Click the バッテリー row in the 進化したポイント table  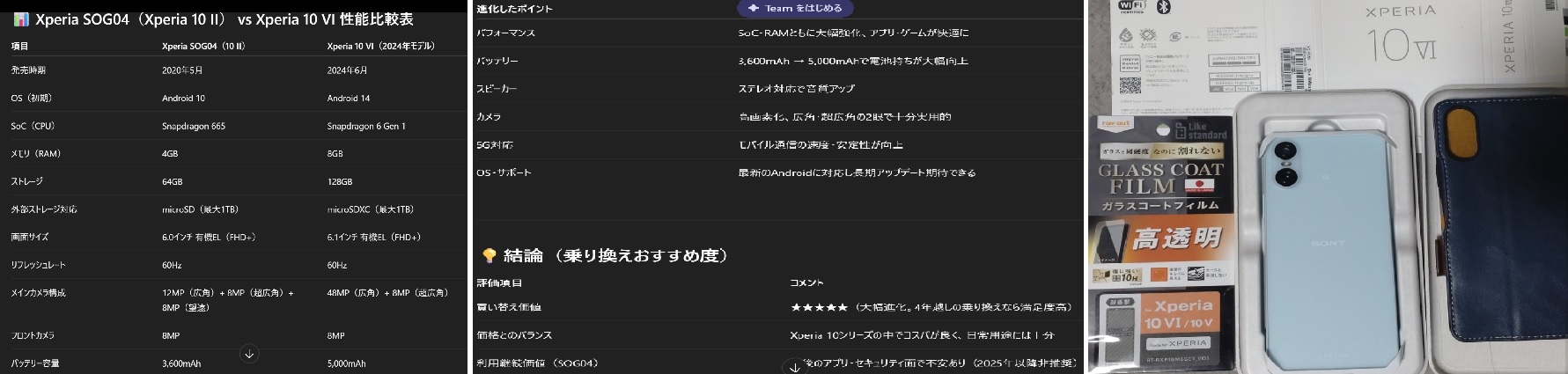coord(497,62)
